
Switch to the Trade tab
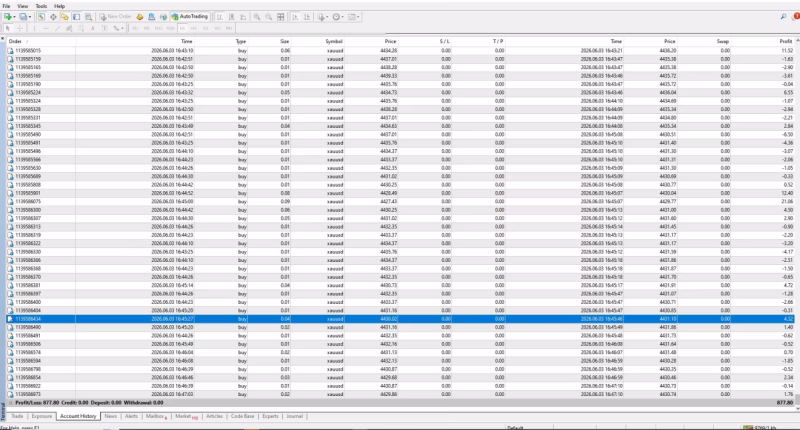pyautogui.click(x=17, y=416)
